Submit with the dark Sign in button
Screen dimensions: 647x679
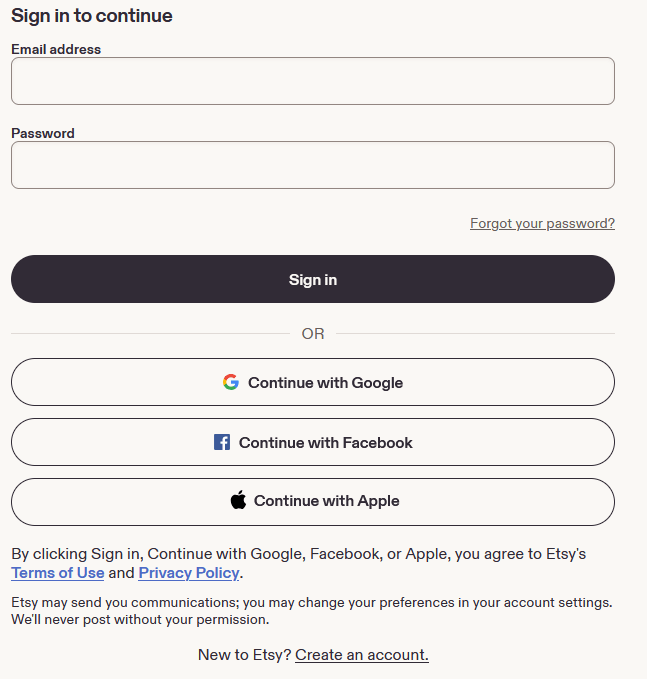point(313,279)
